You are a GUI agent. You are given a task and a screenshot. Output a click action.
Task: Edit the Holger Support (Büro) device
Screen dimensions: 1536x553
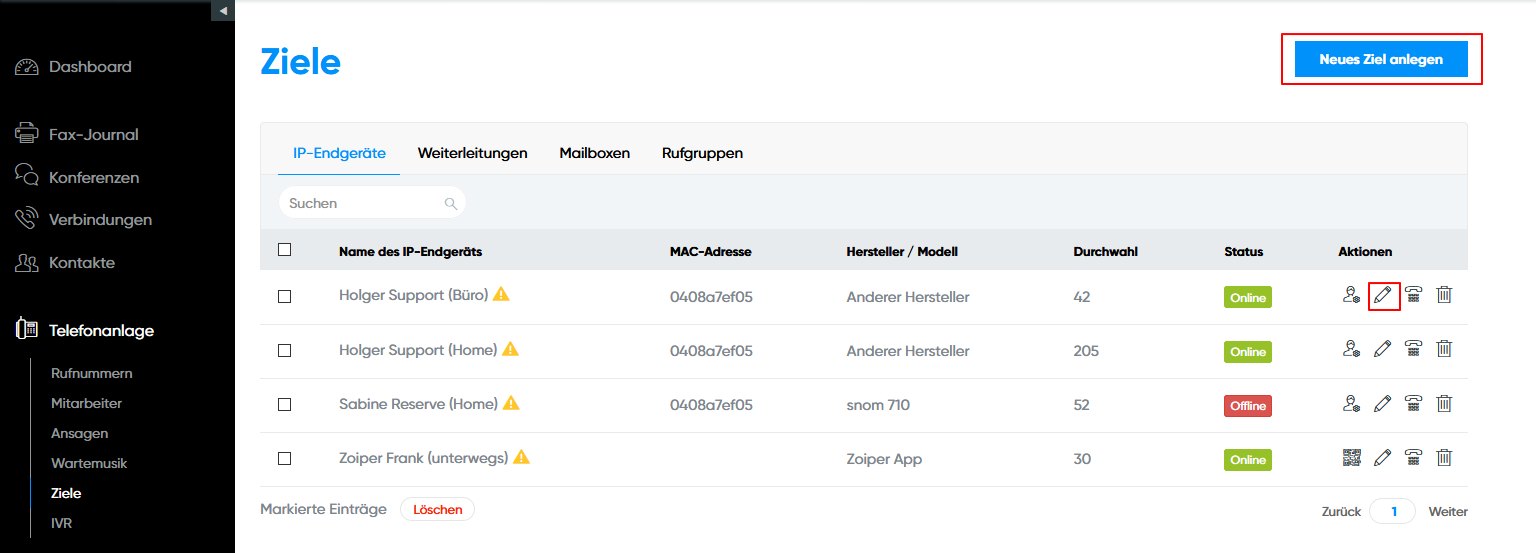tap(1383, 296)
